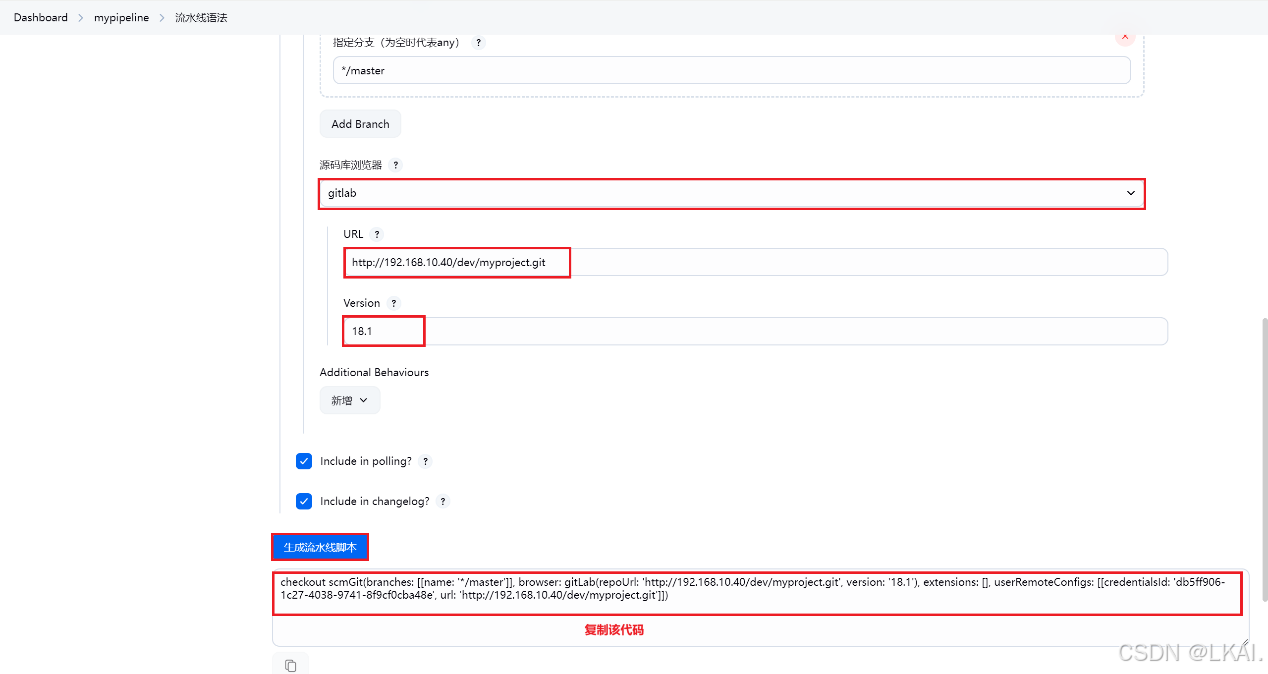
Task: Click 生成流水线脚本 button
Action: pyautogui.click(x=320, y=547)
